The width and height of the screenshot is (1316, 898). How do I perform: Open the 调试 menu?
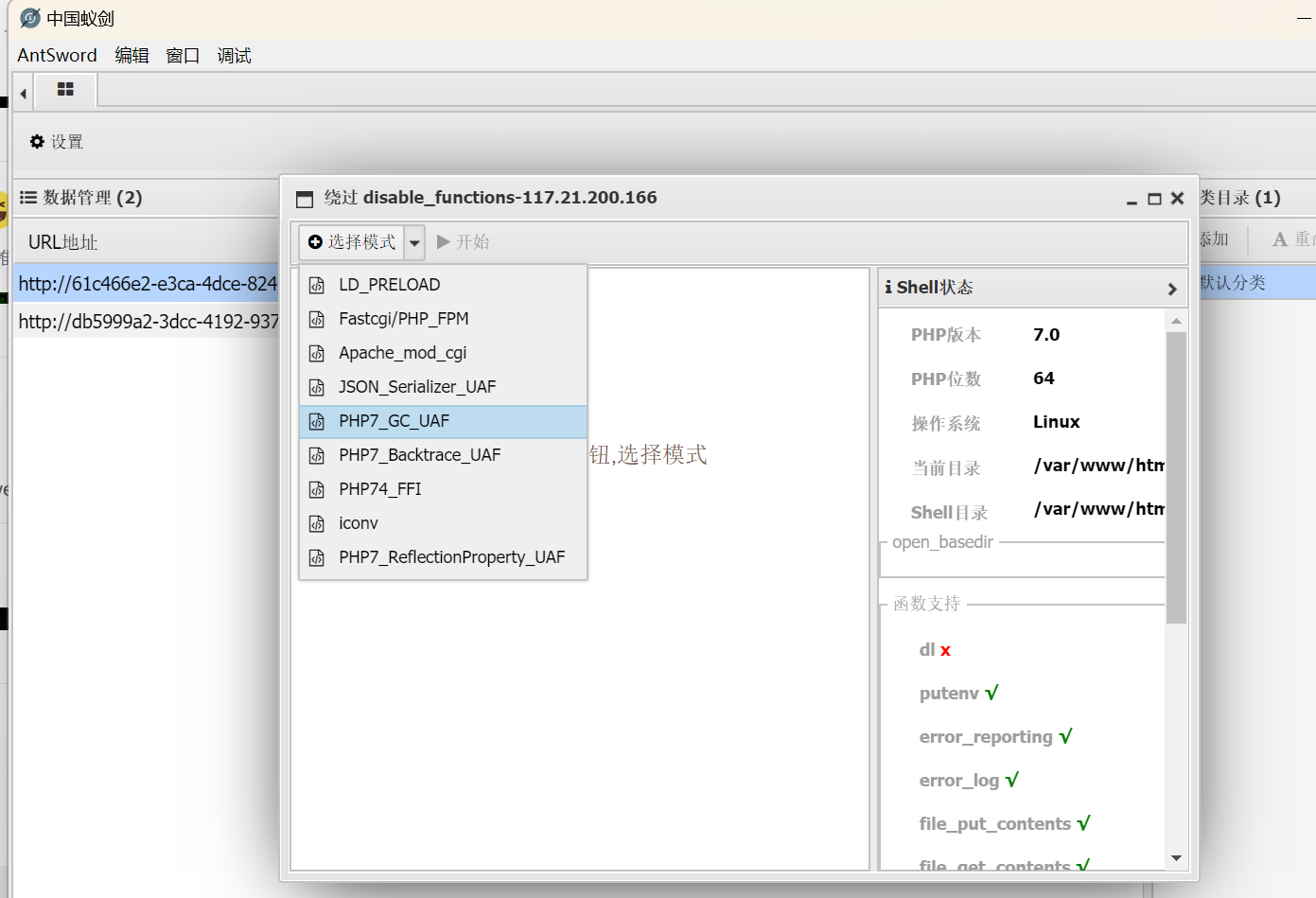234,55
